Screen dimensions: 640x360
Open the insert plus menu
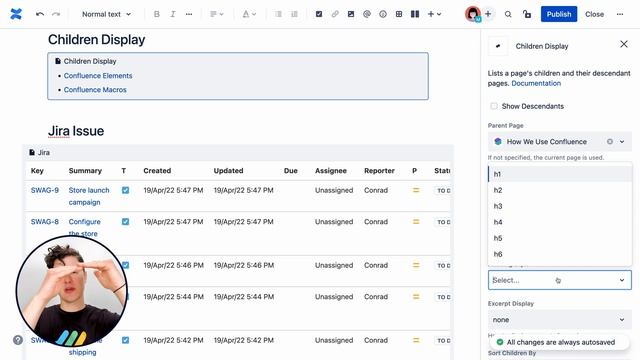(434, 14)
